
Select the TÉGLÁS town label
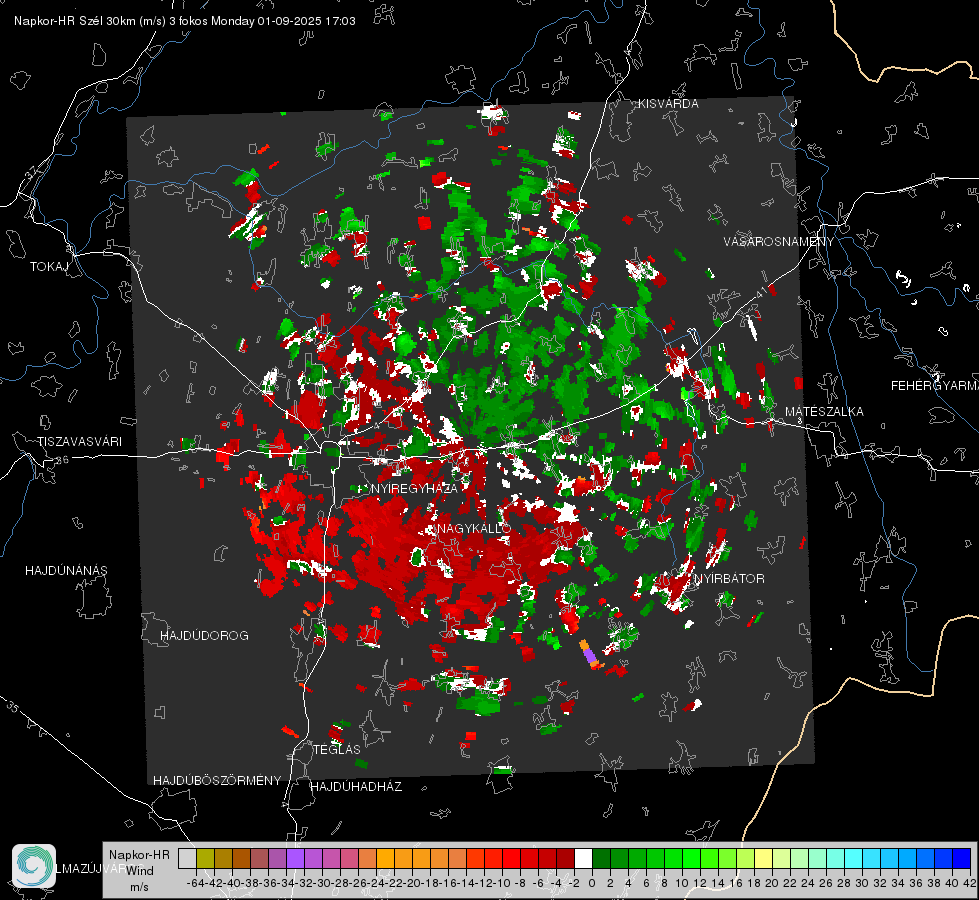[x=337, y=749]
